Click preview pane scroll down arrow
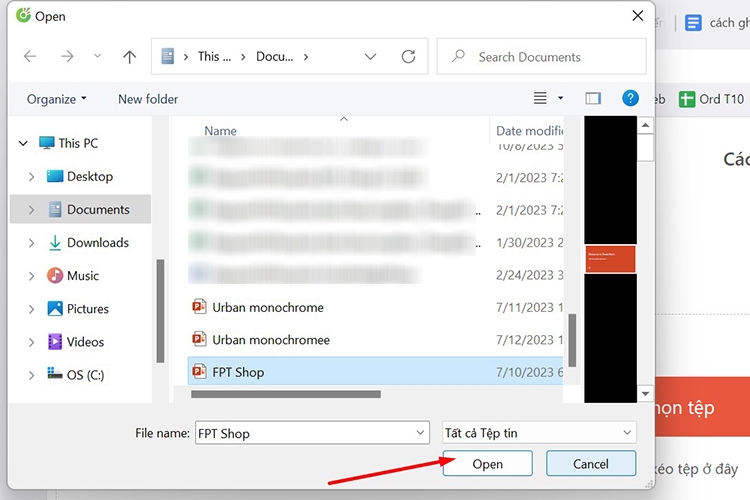This screenshot has width=750, height=500. pos(645,394)
